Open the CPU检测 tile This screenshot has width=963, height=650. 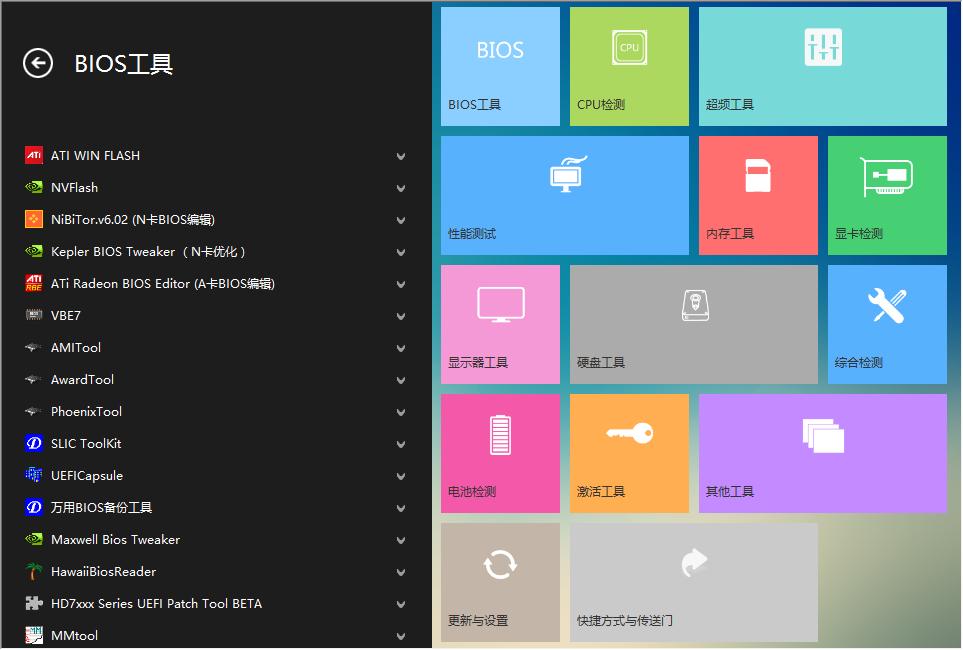click(x=629, y=66)
